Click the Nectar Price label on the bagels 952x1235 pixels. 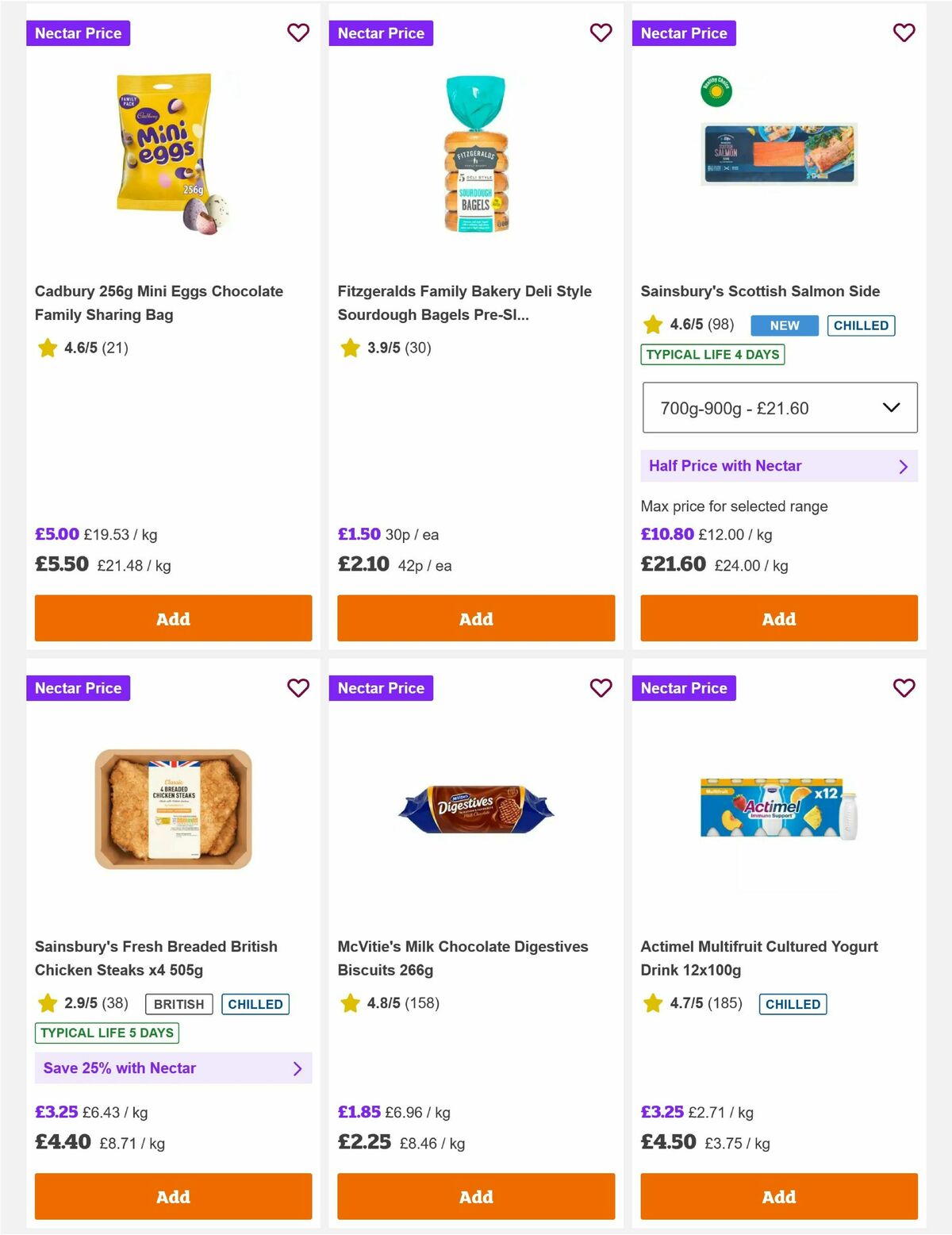coord(382,33)
